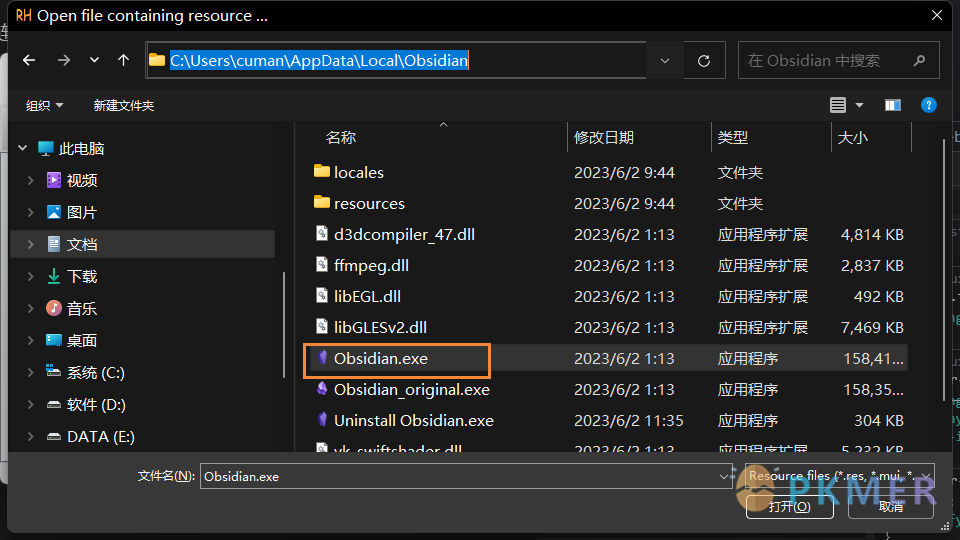Click the navigation pane scrollbar
960x540 pixels.
click(284, 324)
